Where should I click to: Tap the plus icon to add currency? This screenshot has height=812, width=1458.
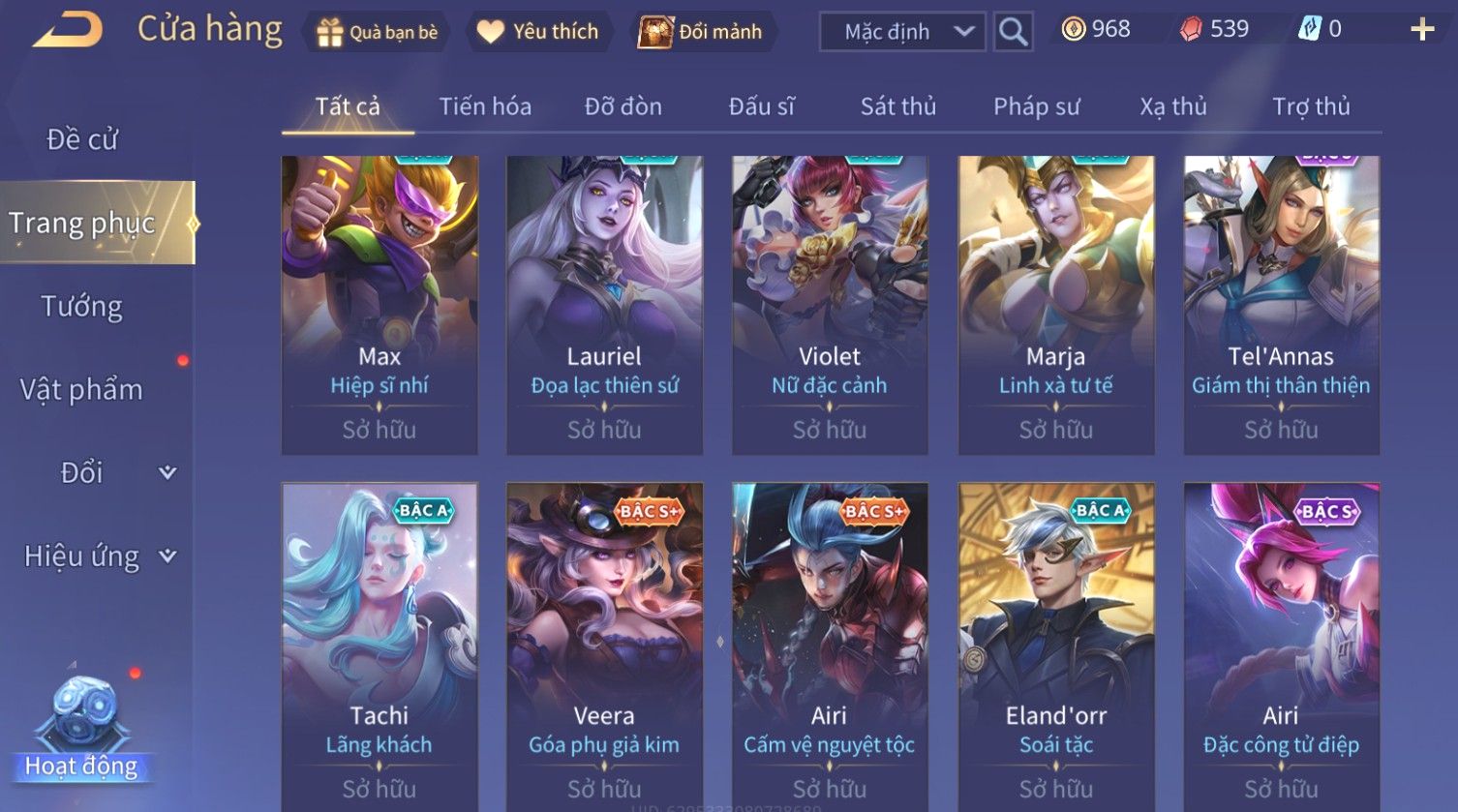1422,30
